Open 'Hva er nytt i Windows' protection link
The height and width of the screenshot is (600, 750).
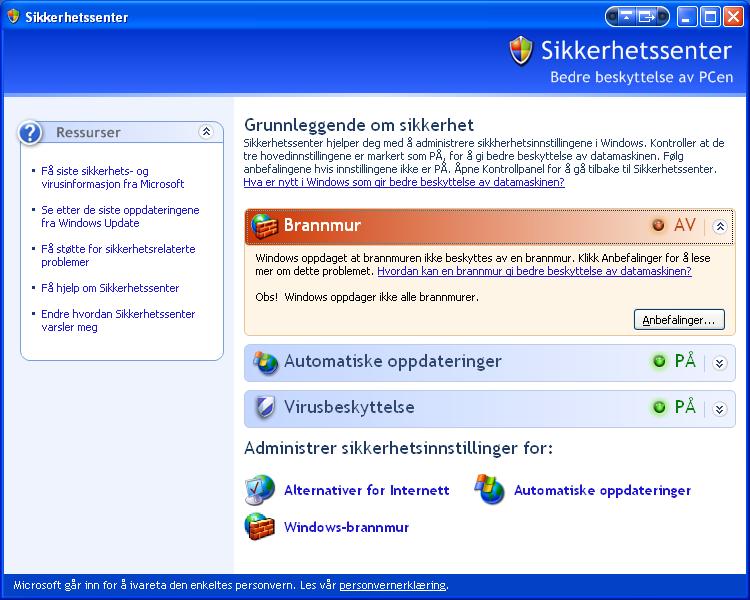(x=404, y=182)
